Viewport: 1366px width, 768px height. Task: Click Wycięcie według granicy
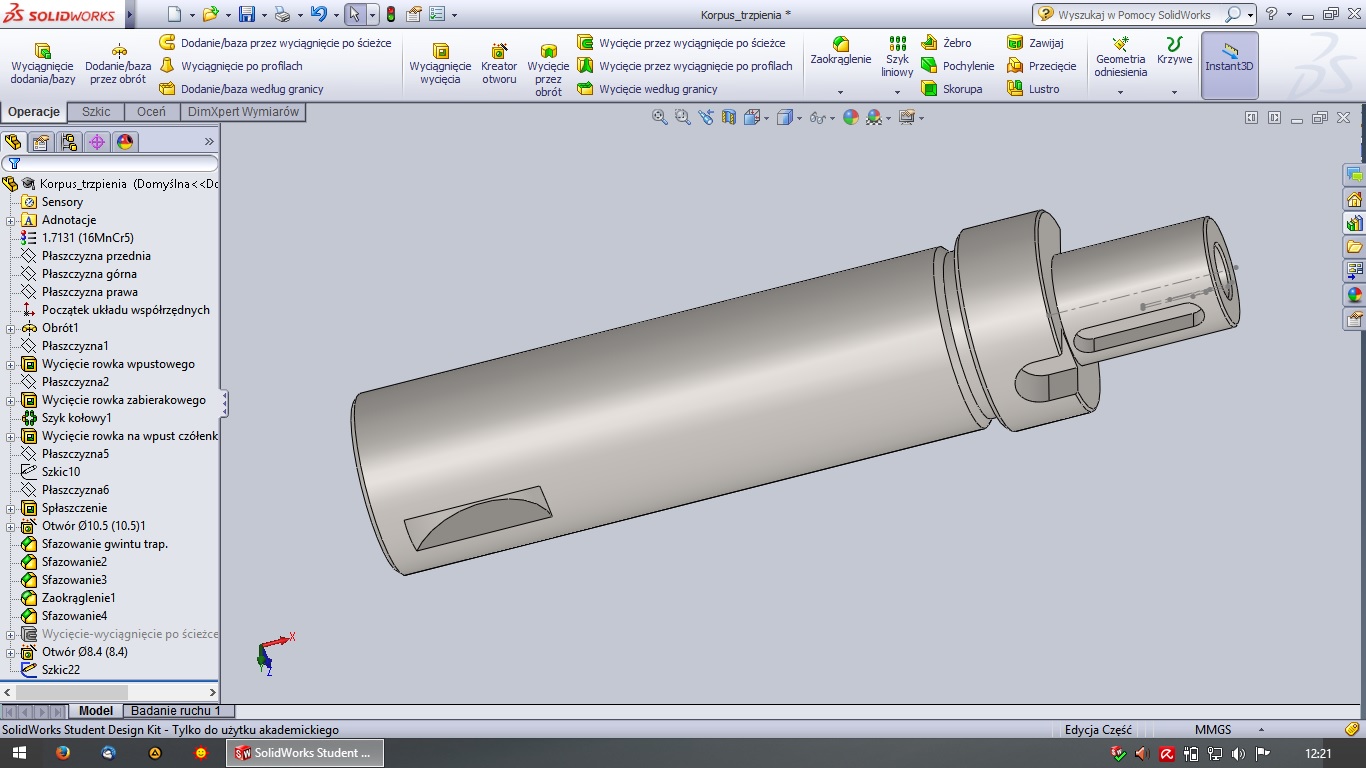point(647,89)
